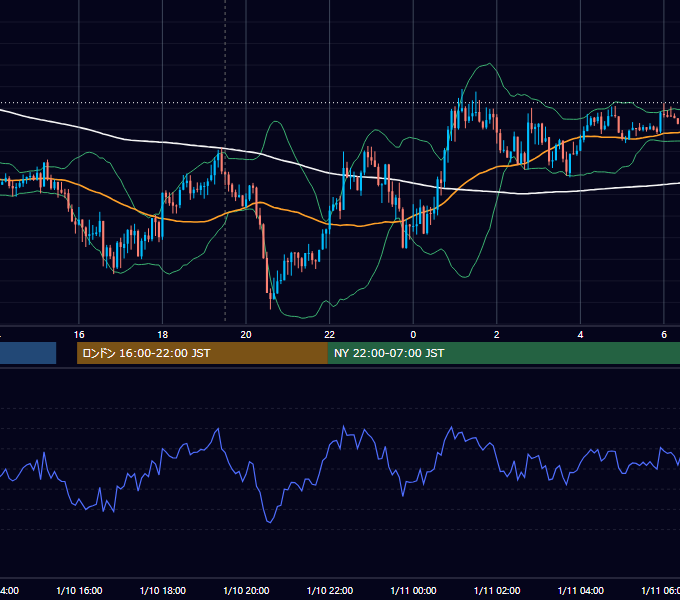Click the 1/11 04:00 time label
The height and width of the screenshot is (600, 680).
[x=581, y=590]
